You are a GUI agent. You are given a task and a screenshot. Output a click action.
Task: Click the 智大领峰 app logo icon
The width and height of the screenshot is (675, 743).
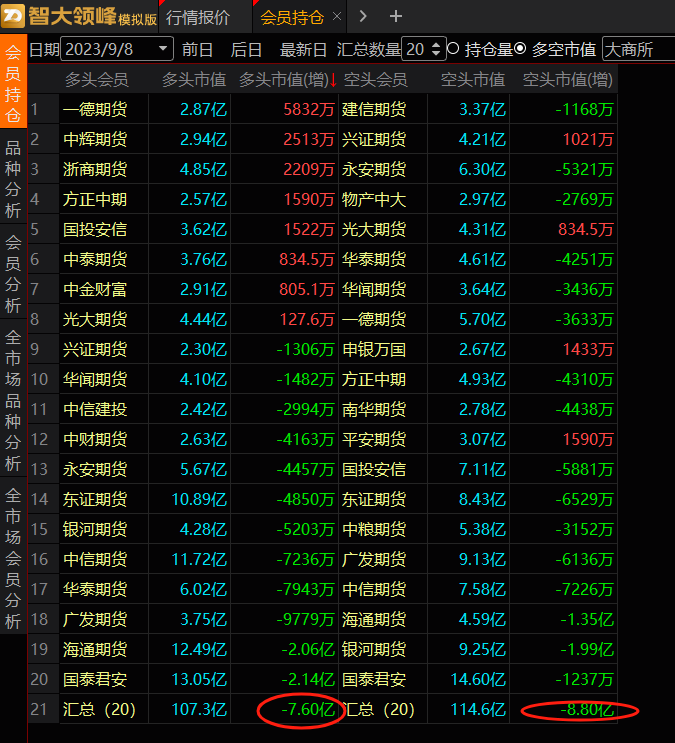pyautogui.click(x=13, y=16)
